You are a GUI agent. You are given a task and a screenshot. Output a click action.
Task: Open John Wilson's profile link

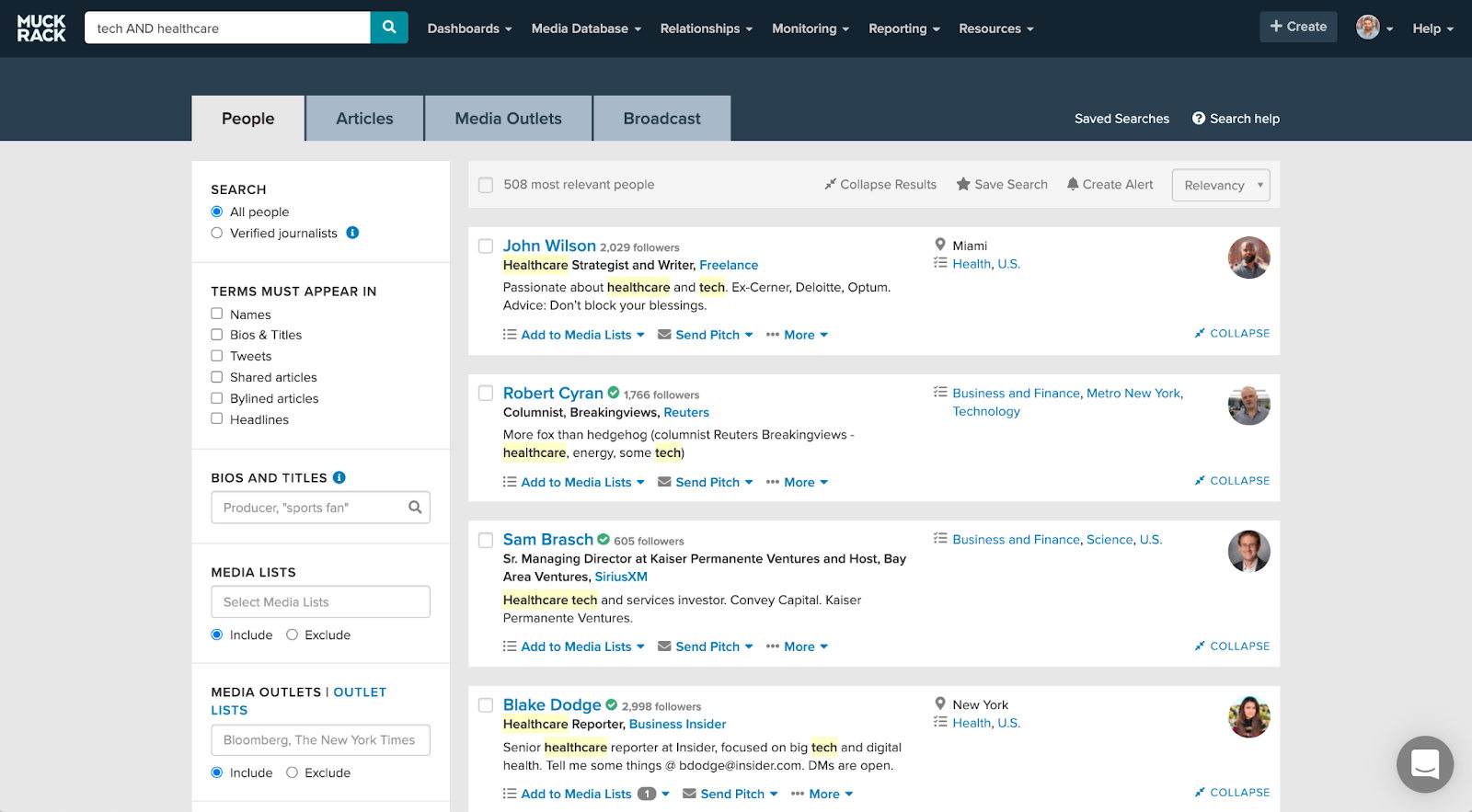(x=549, y=246)
